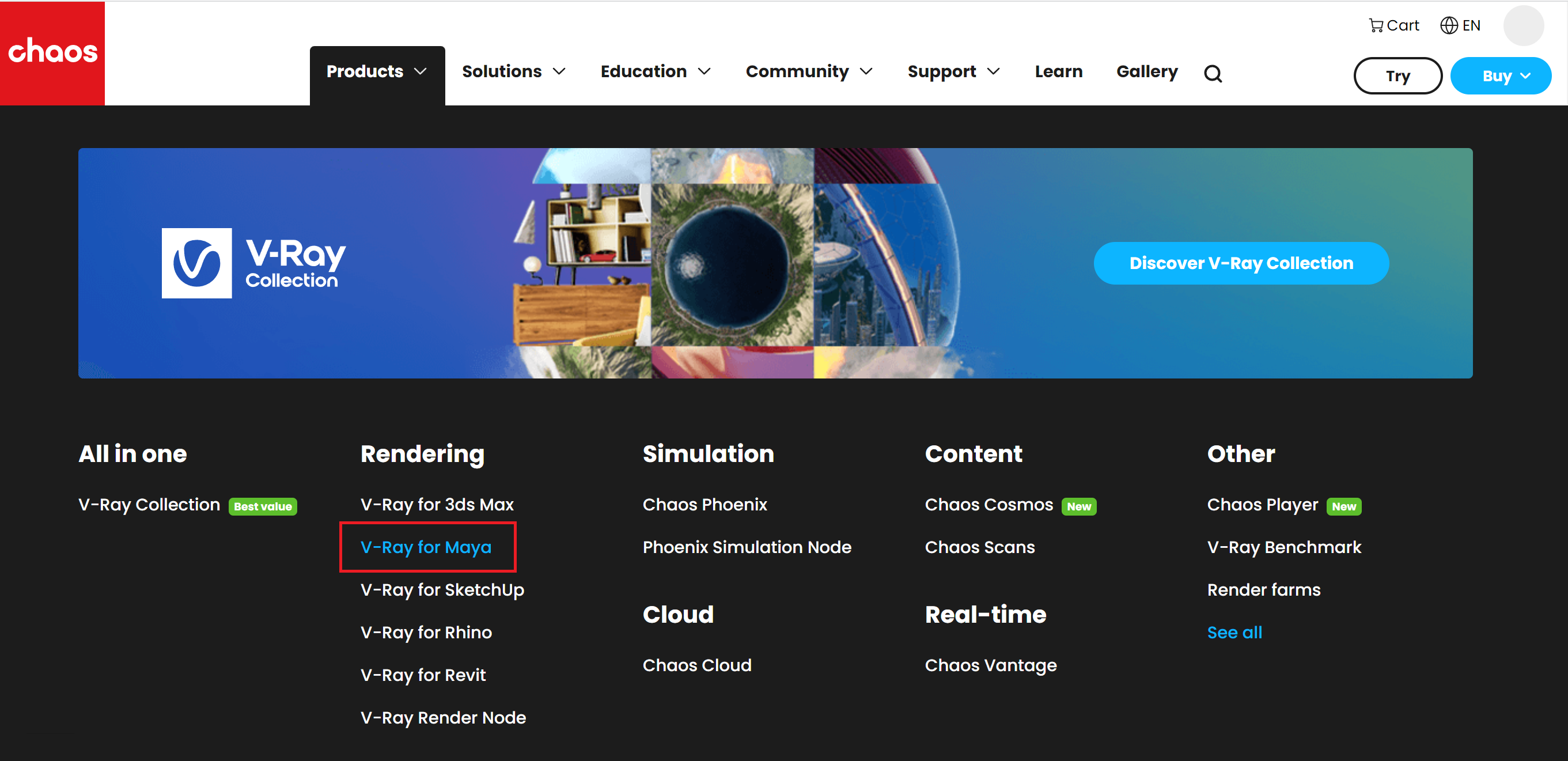The width and height of the screenshot is (1568, 761).
Task: Open Chaos Player link
Action: tap(1263, 505)
